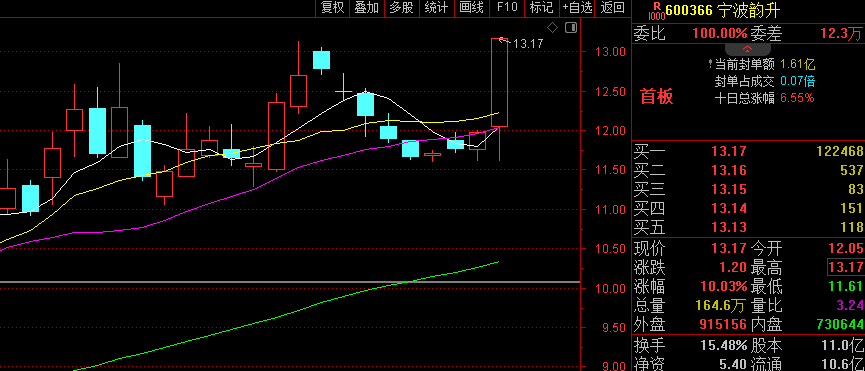The width and height of the screenshot is (865, 371).
Task: Click the 涨幅 value 10.03%
Action: (724, 287)
